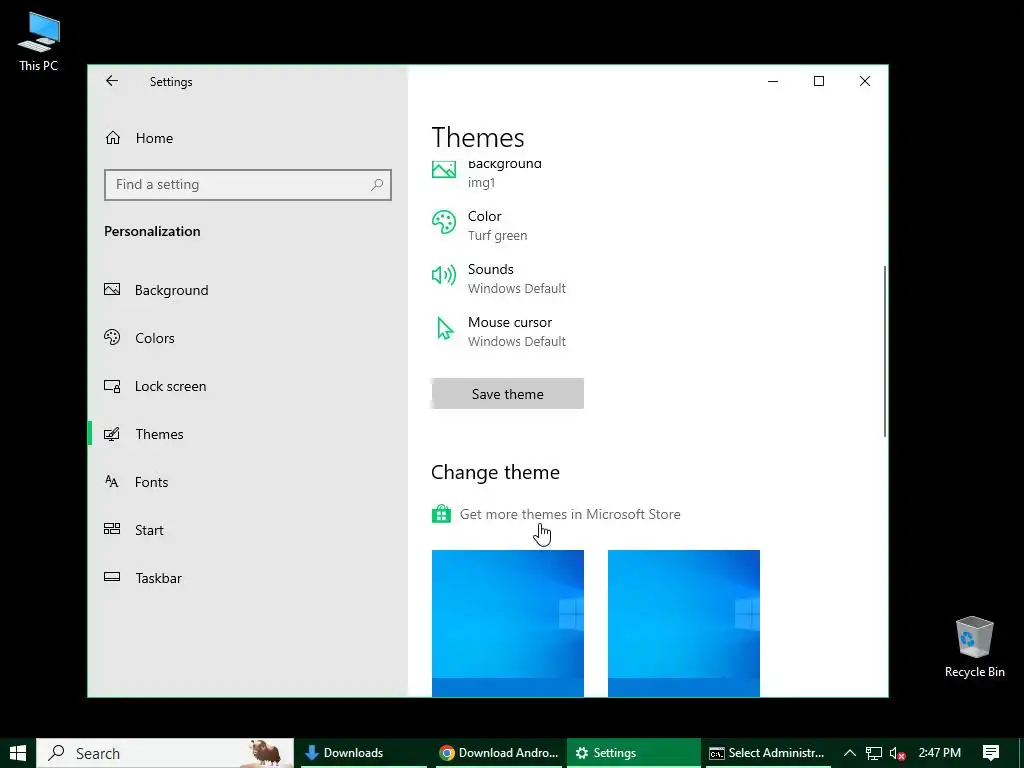Click the Save theme button

[x=507, y=394]
